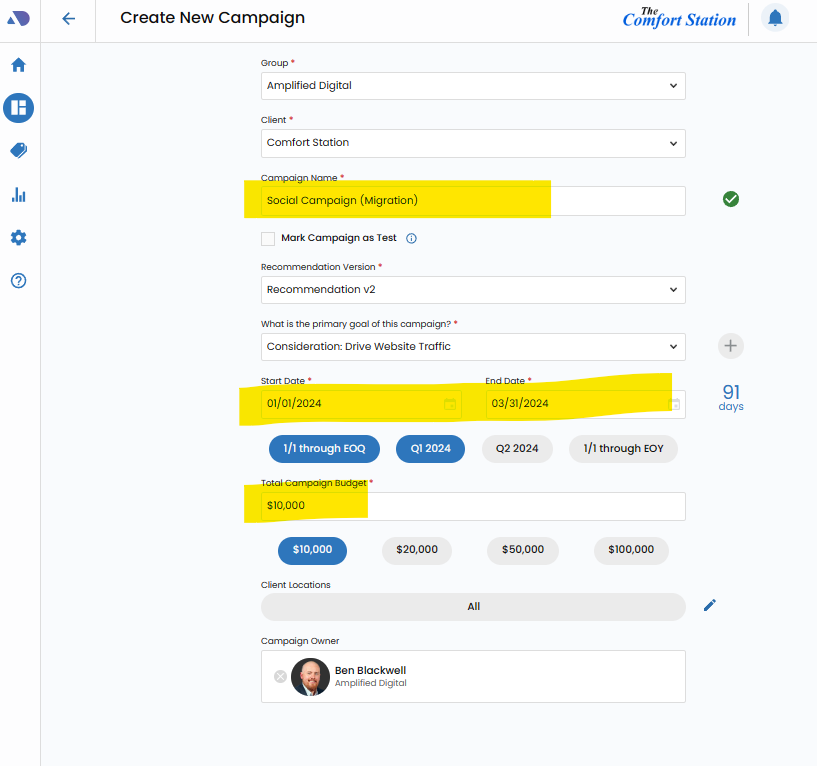Click the 1/1 through EOY button
The width and height of the screenshot is (817, 766).
point(623,449)
